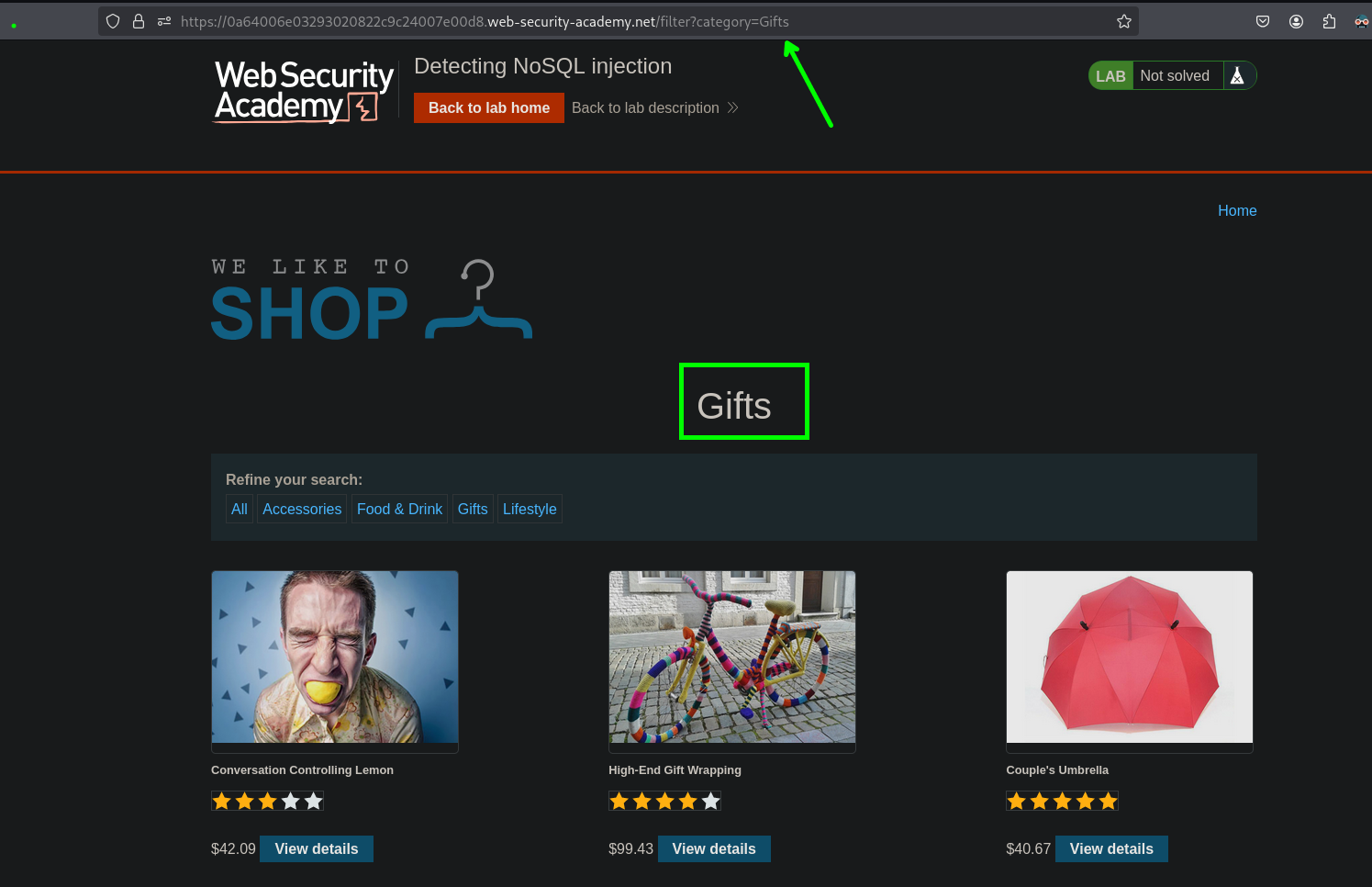Click the padlock site security icon
The width and height of the screenshot is (1372, 887).
(139, 21)
